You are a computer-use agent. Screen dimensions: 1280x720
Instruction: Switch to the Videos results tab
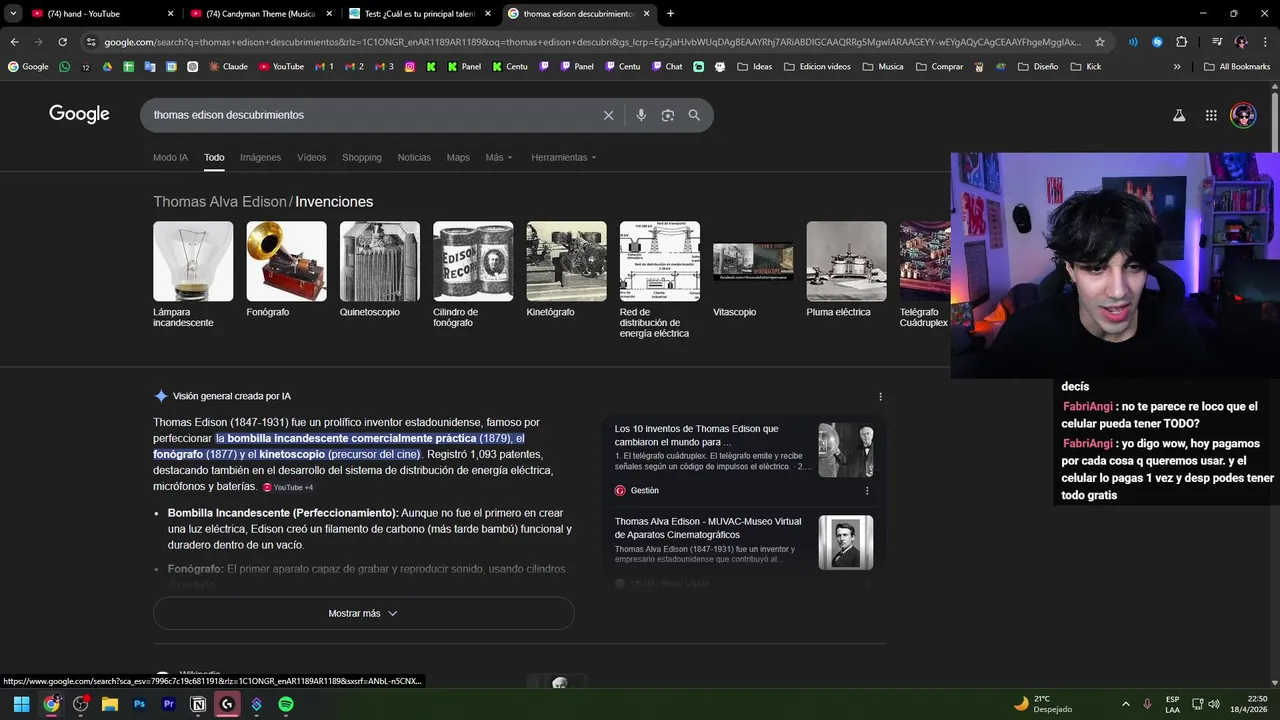[x=311, y=157]
